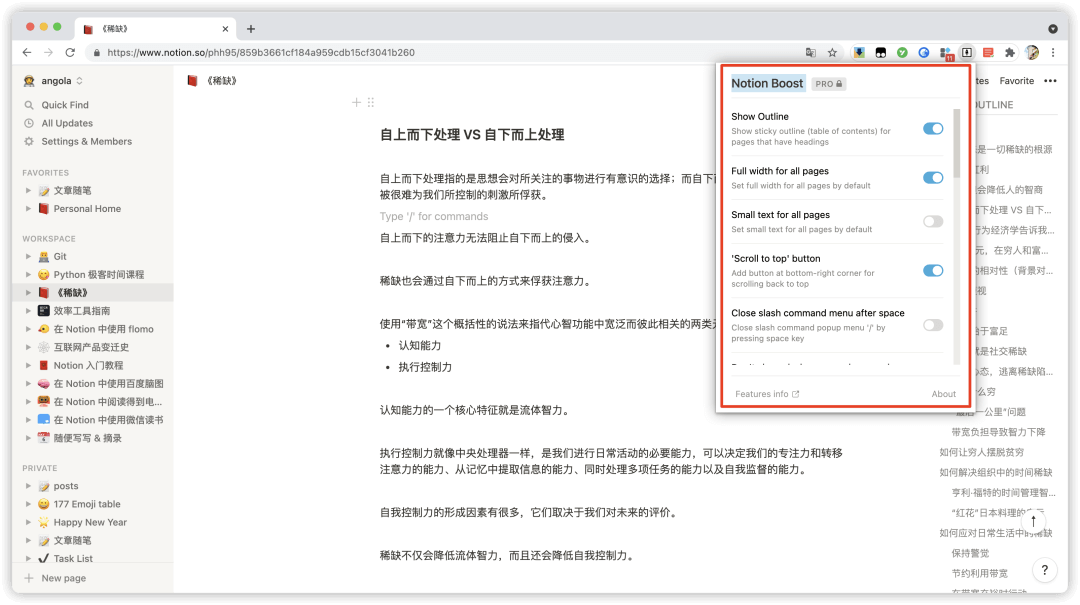
Task: Toggle Full width for all pages
Action: (x=933, y=178)
